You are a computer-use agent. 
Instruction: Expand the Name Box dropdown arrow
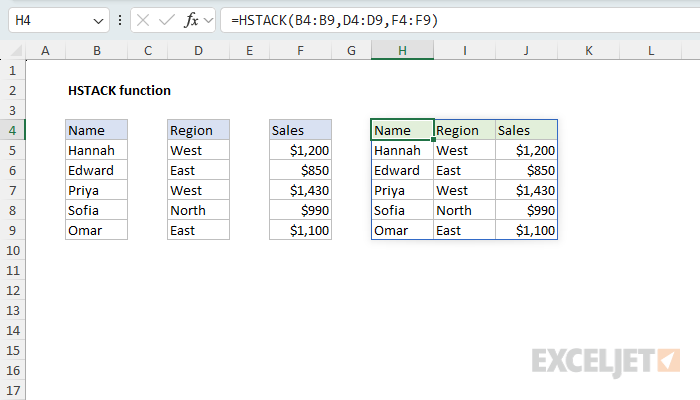[x=98, y=21]
